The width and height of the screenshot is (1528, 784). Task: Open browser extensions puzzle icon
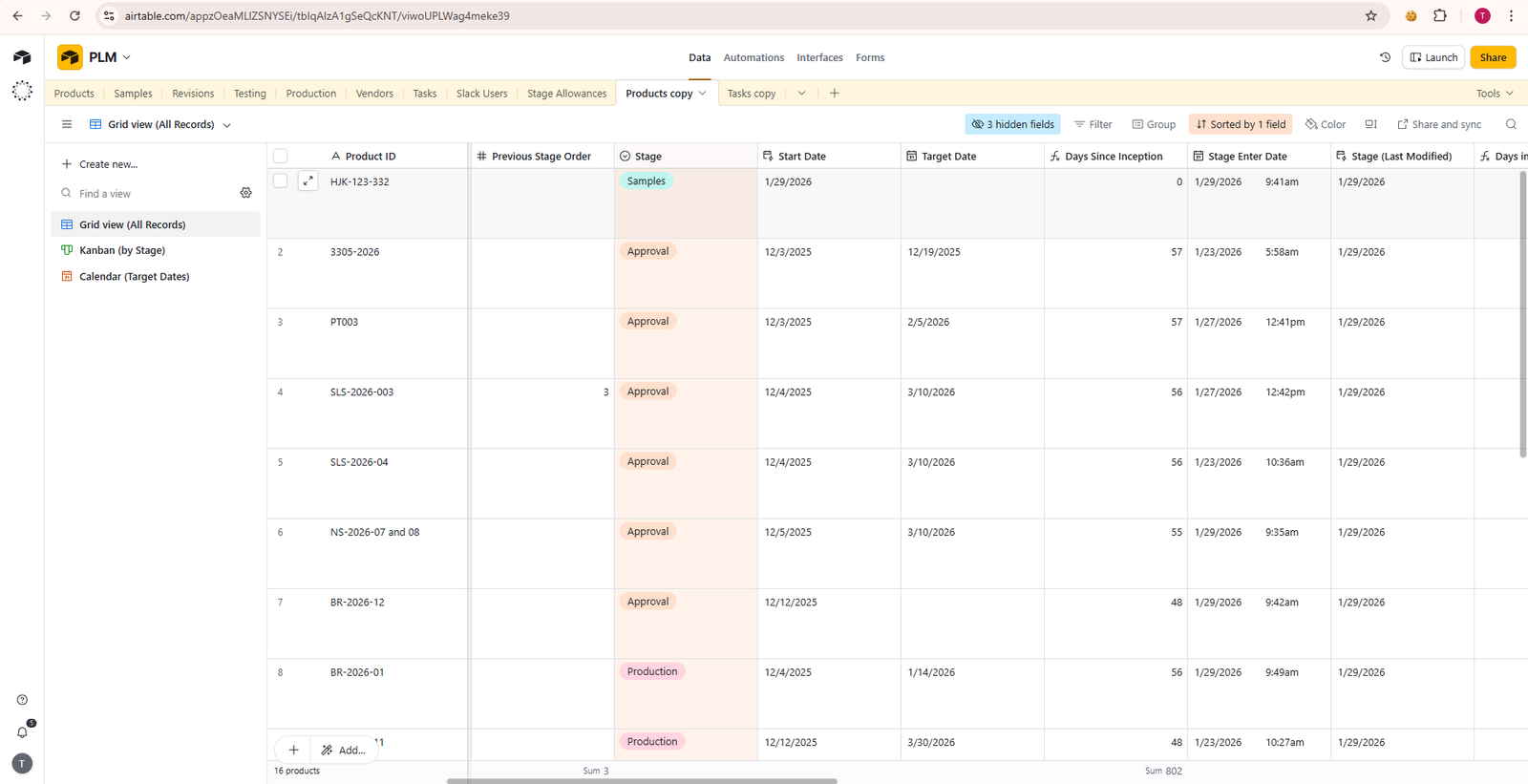click(x=1440, y=16)
